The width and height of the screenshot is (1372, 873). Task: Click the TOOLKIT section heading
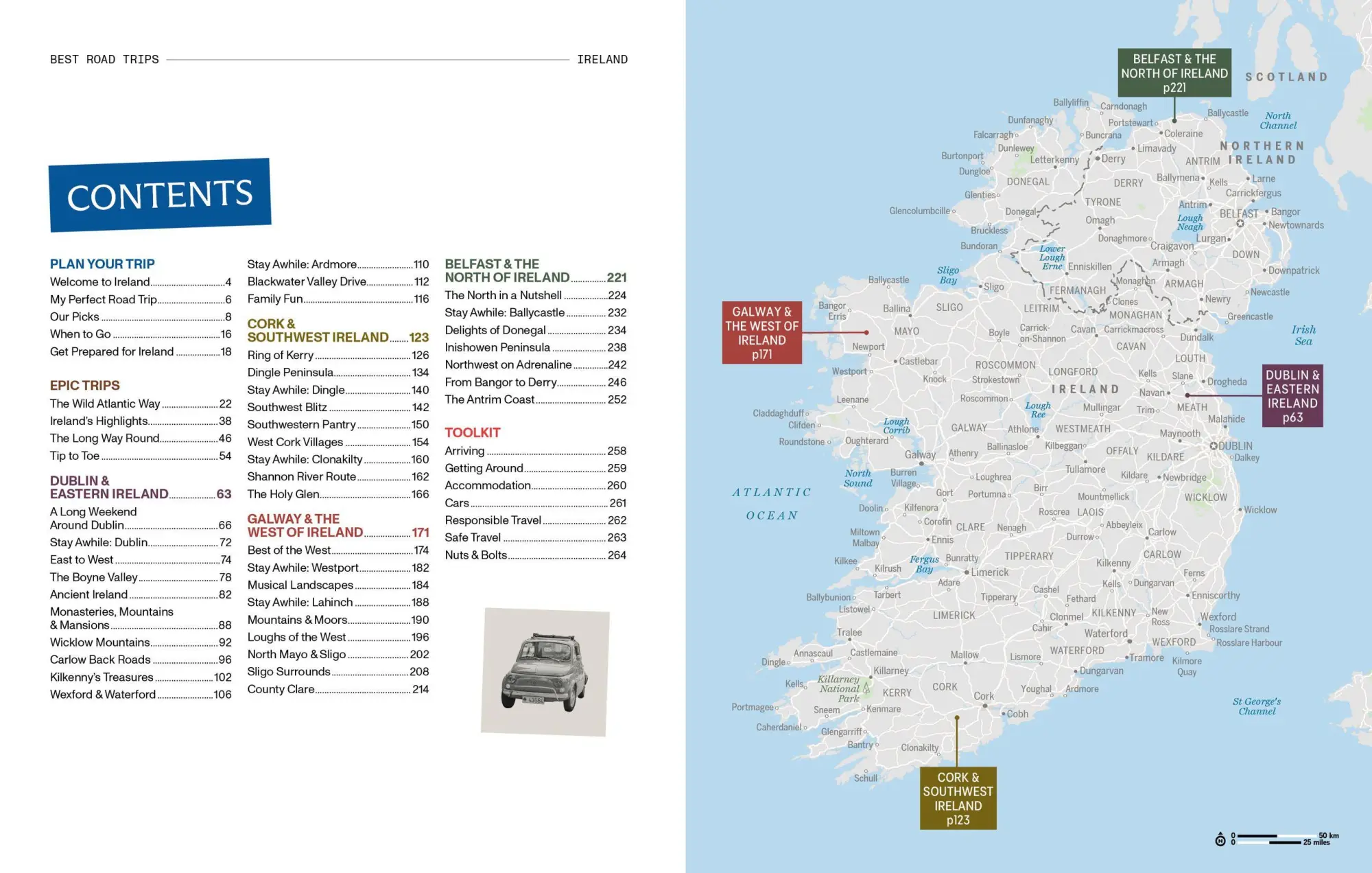473,433
